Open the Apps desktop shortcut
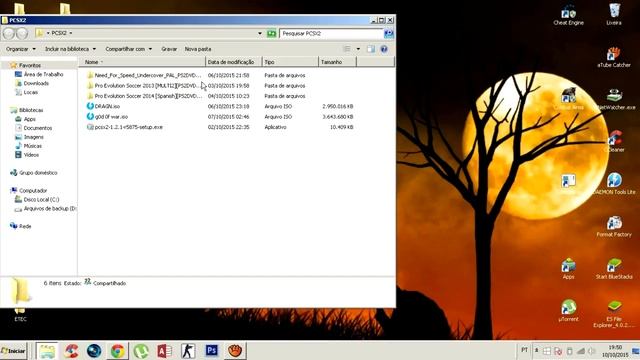 (568, 269)
